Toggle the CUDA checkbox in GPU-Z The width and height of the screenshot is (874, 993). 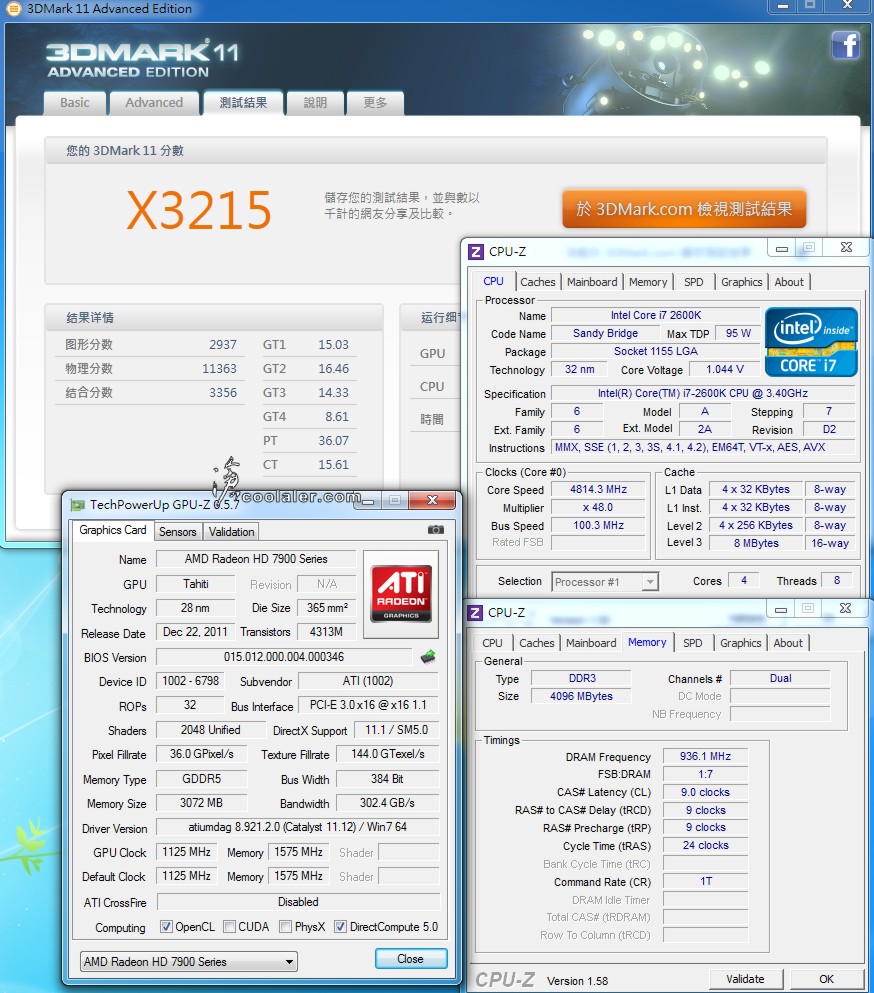click(229, 927)
